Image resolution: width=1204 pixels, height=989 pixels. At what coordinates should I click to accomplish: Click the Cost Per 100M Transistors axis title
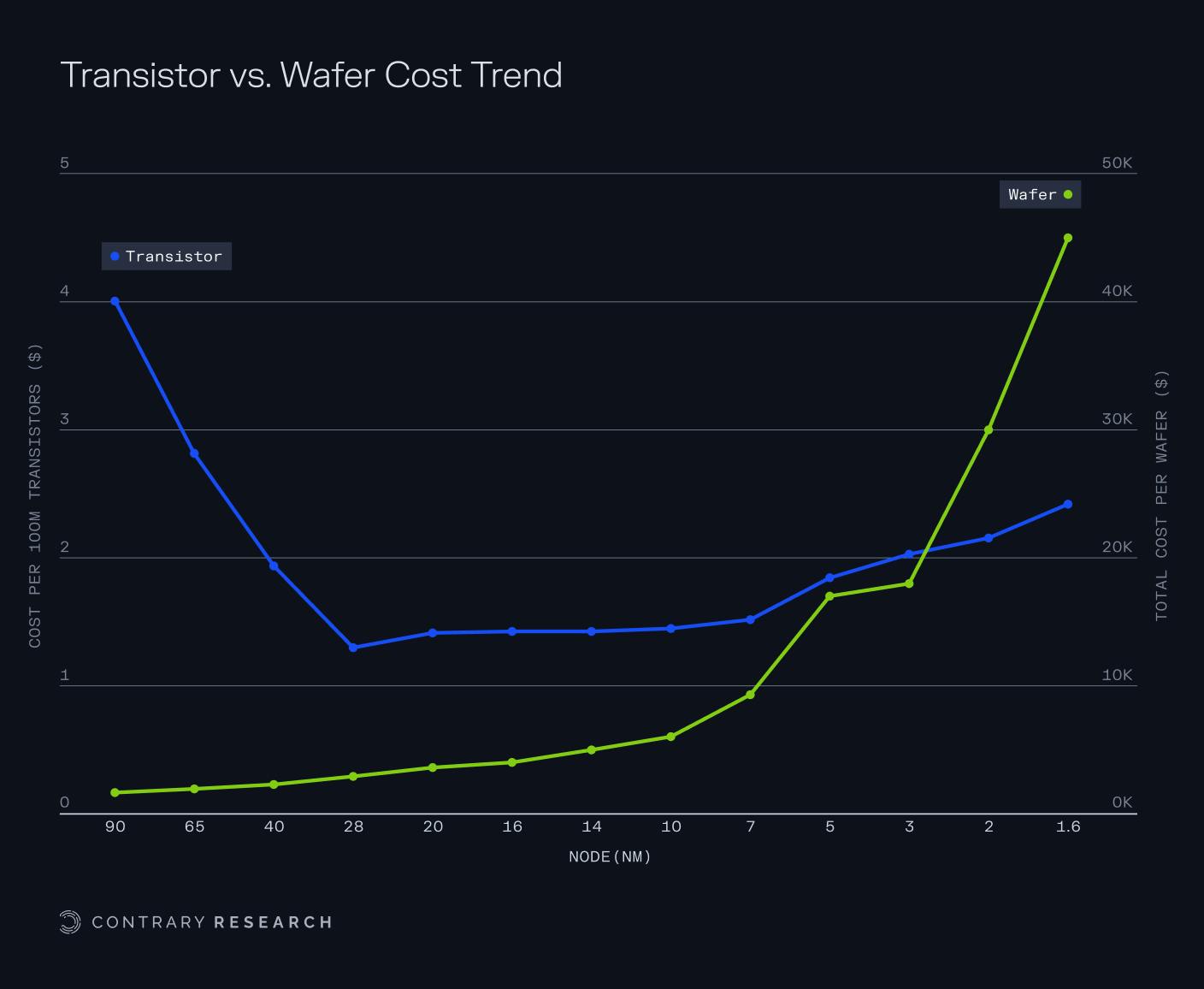pyautogui.click(x=35, y=495)
